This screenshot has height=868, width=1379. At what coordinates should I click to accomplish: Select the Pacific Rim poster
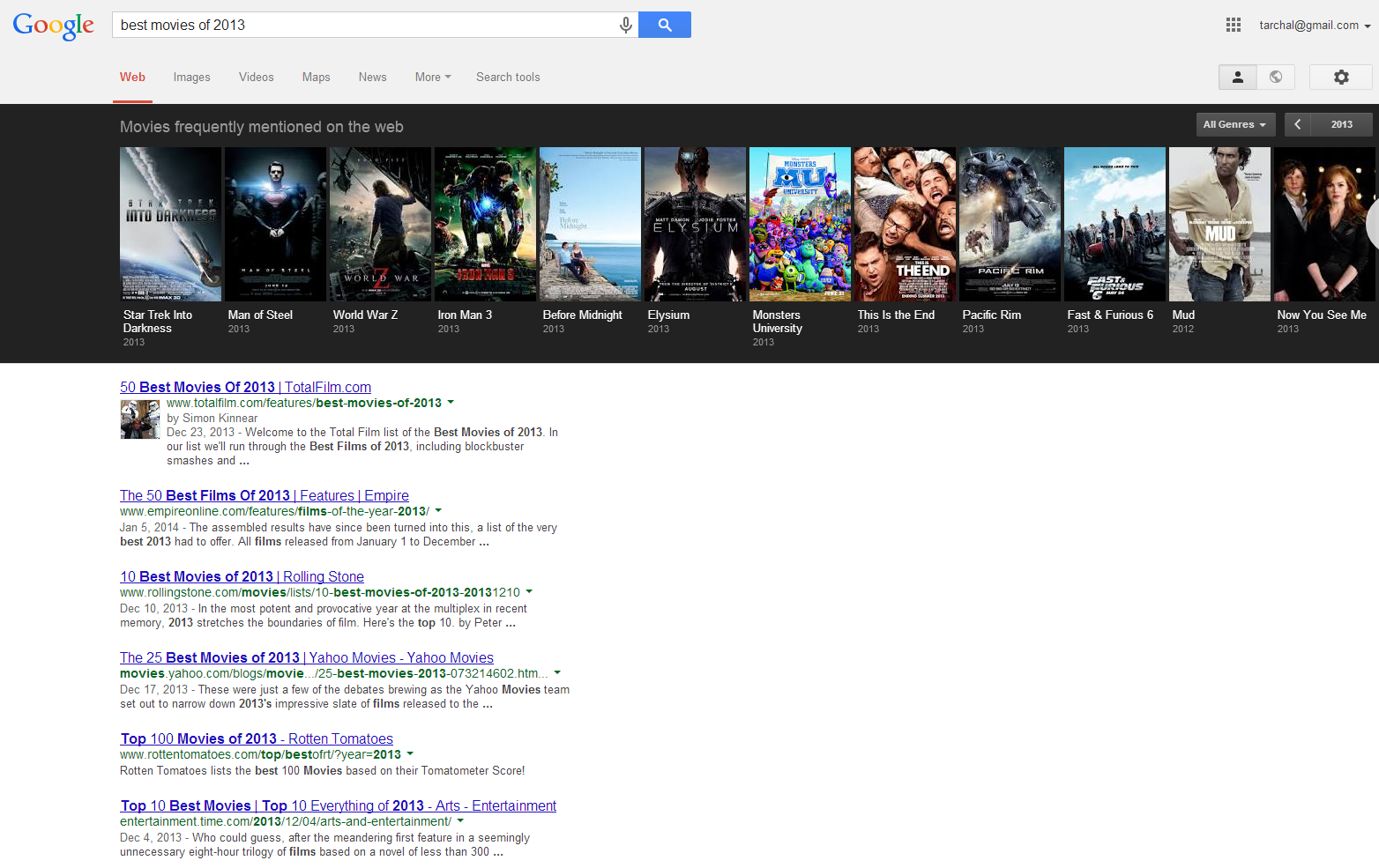click(x=1010, y=224)
